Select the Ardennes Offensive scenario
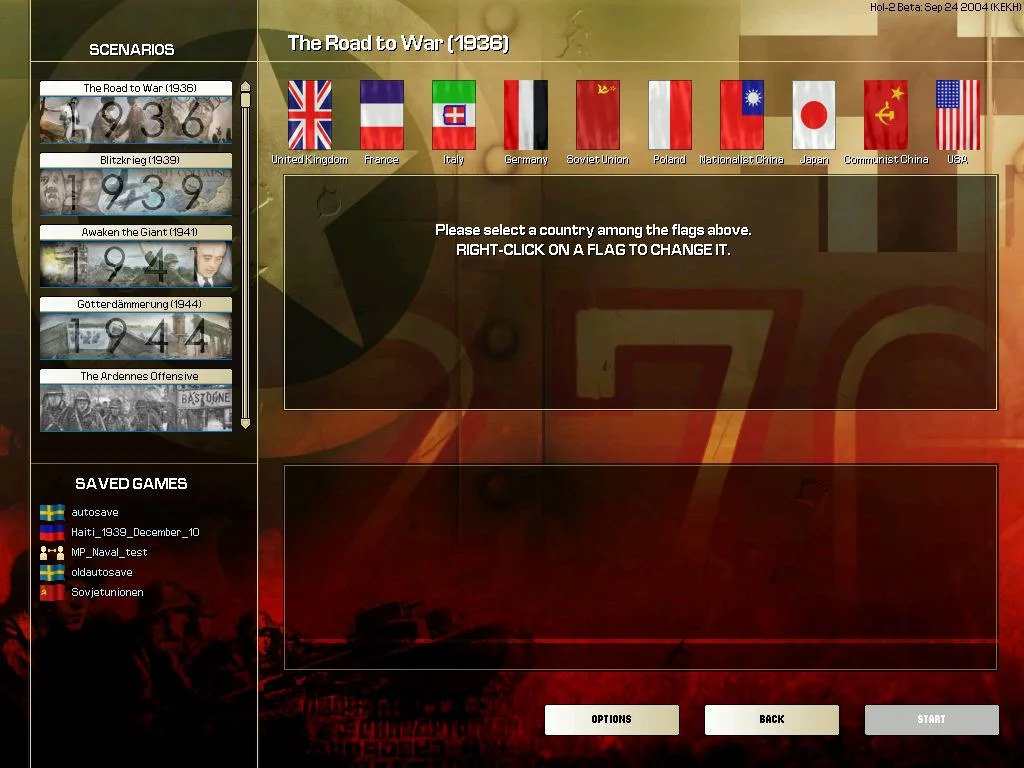 click(135, 400)
